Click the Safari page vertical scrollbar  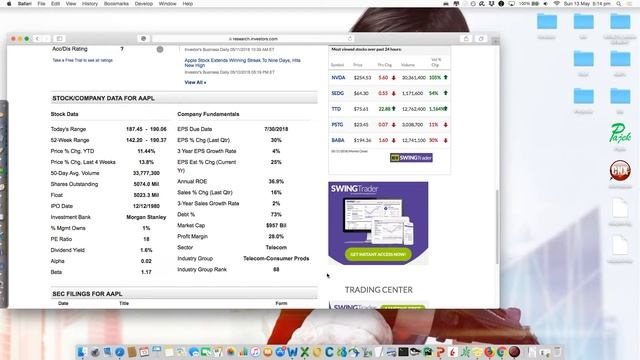[x=497, y=227]
